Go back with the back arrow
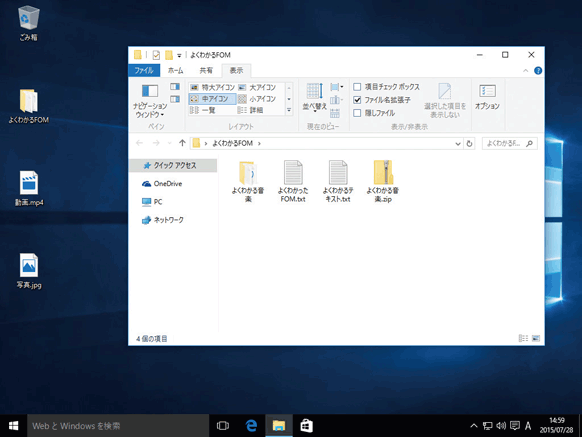Viewport: 582px width, 437px height. 140,143
